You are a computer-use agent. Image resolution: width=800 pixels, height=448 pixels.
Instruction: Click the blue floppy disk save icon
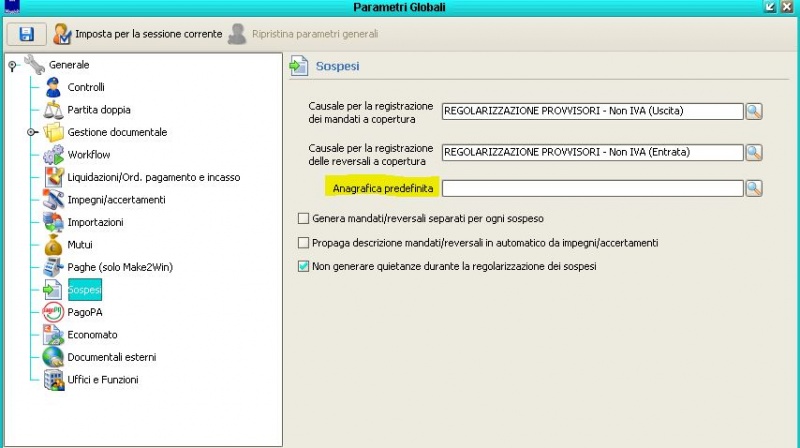(27, 34)
